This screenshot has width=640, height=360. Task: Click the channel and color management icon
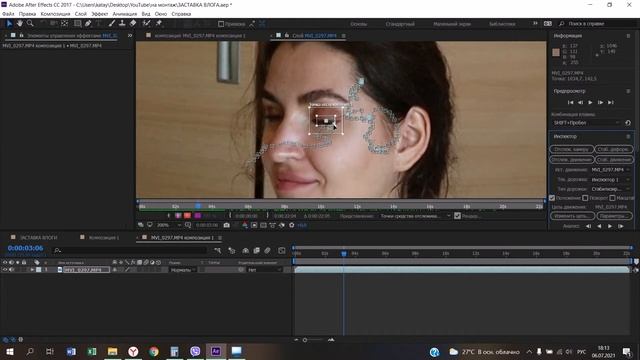tap(245, 225)
